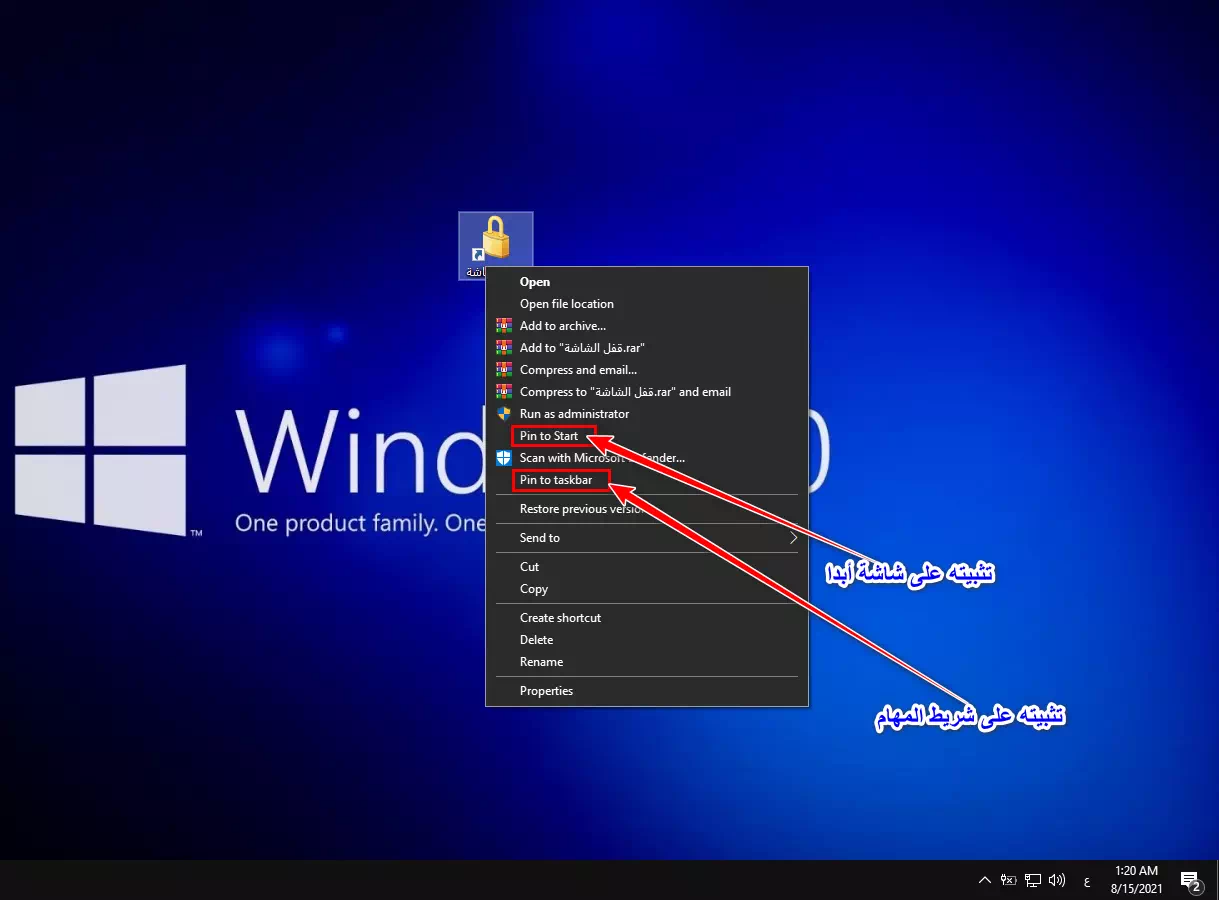1219x900 pixels.
Task: Choose Run as administrator
Action: coord(574,414)
